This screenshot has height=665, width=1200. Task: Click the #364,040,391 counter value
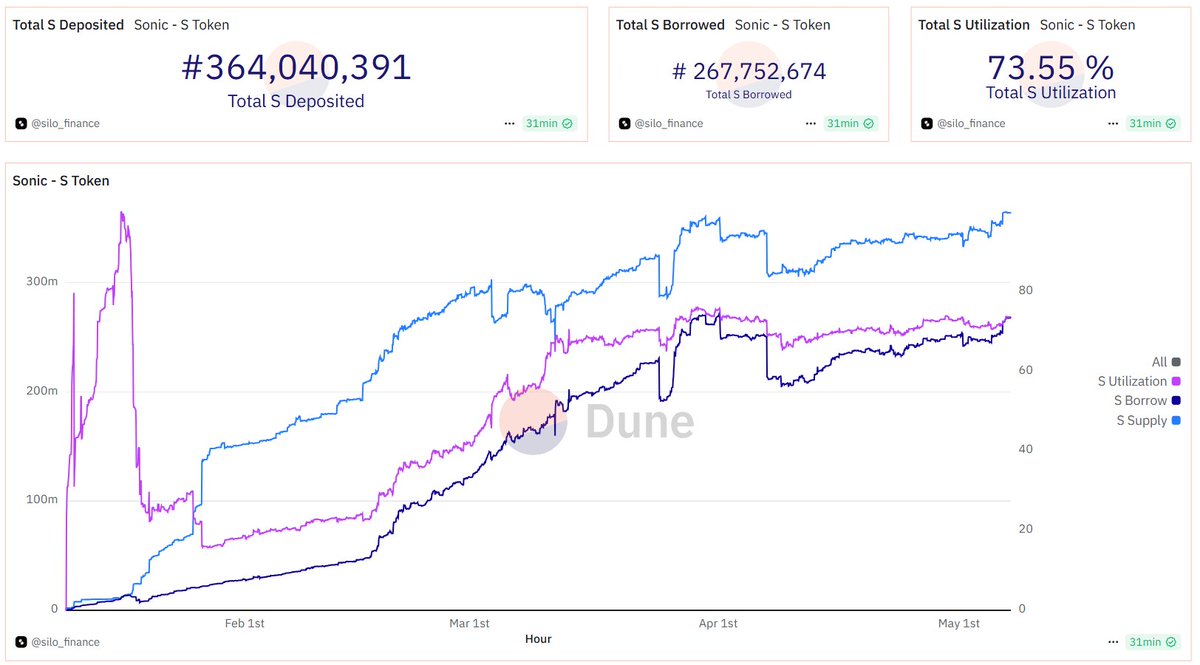coord(296,68)
